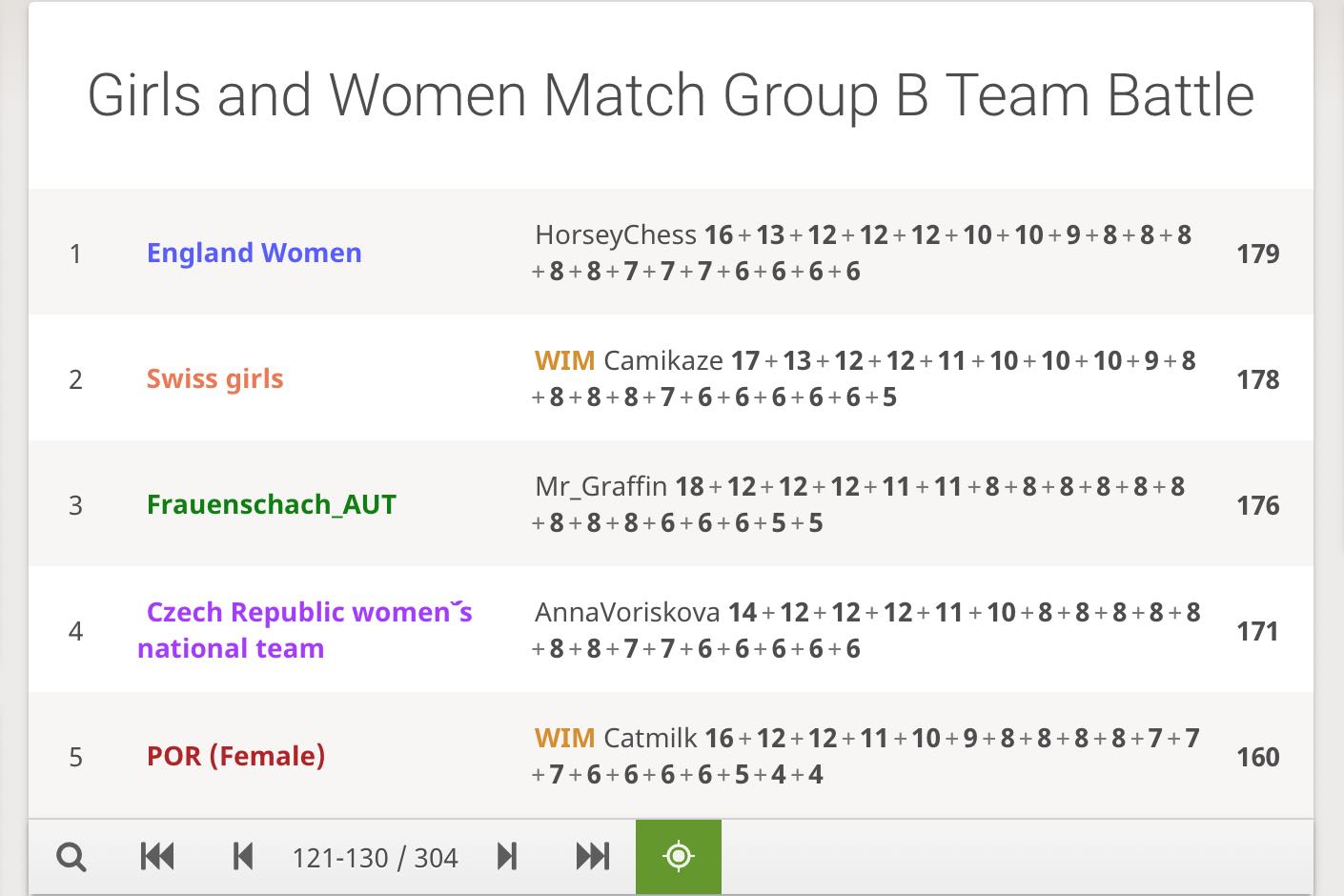Open the POR (Female) team link

point(235,756)
